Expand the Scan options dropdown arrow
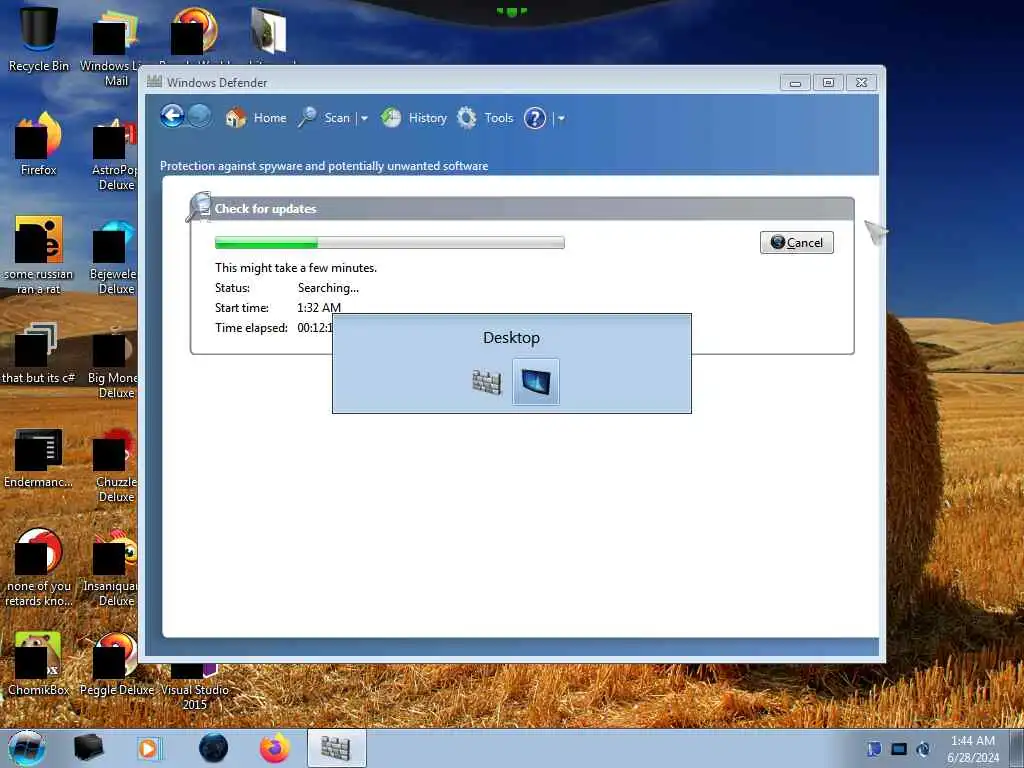This screenshot has height=768, width=1024. [x=364, y=119]
